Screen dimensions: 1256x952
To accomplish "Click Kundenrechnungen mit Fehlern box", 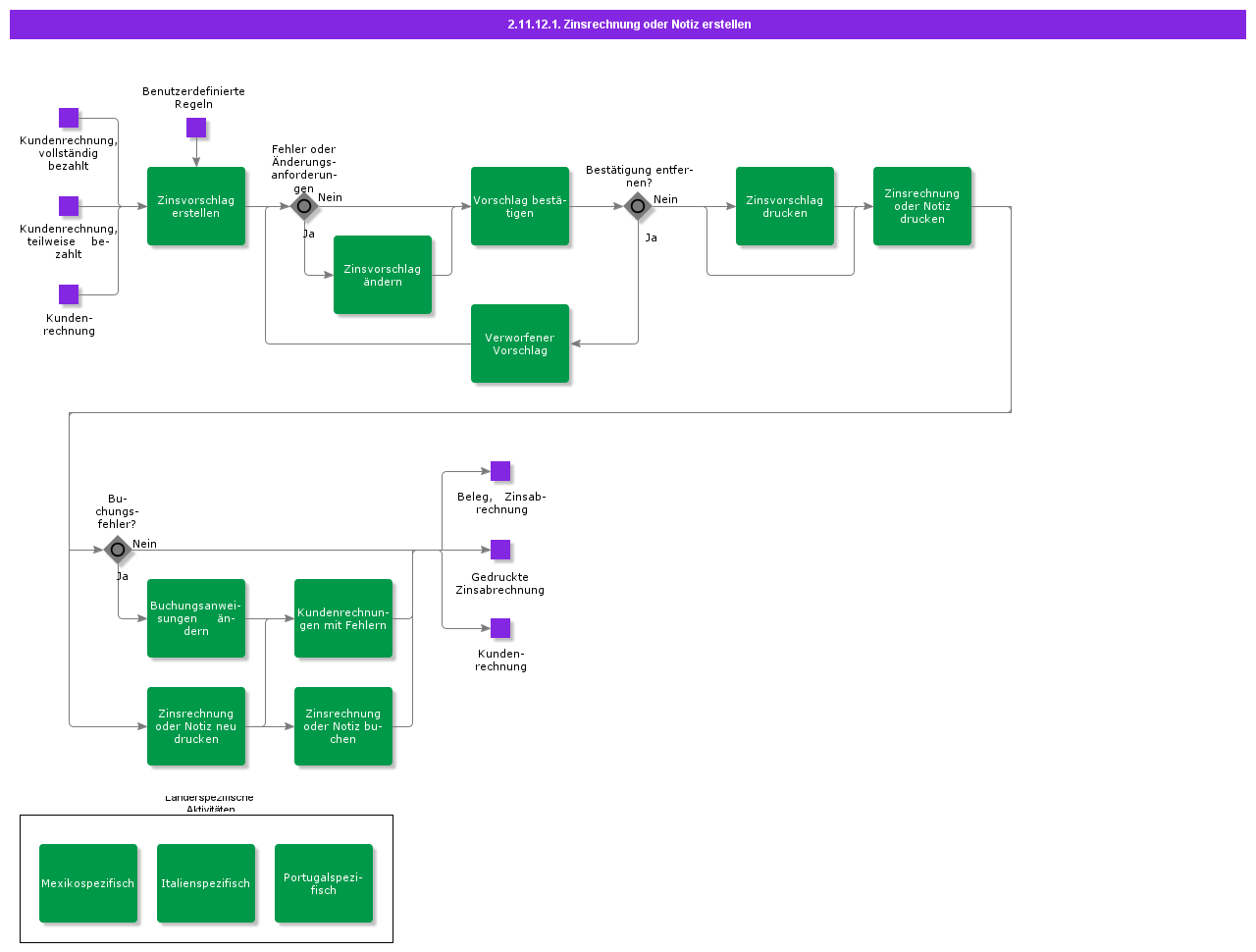I will (343, 618).
